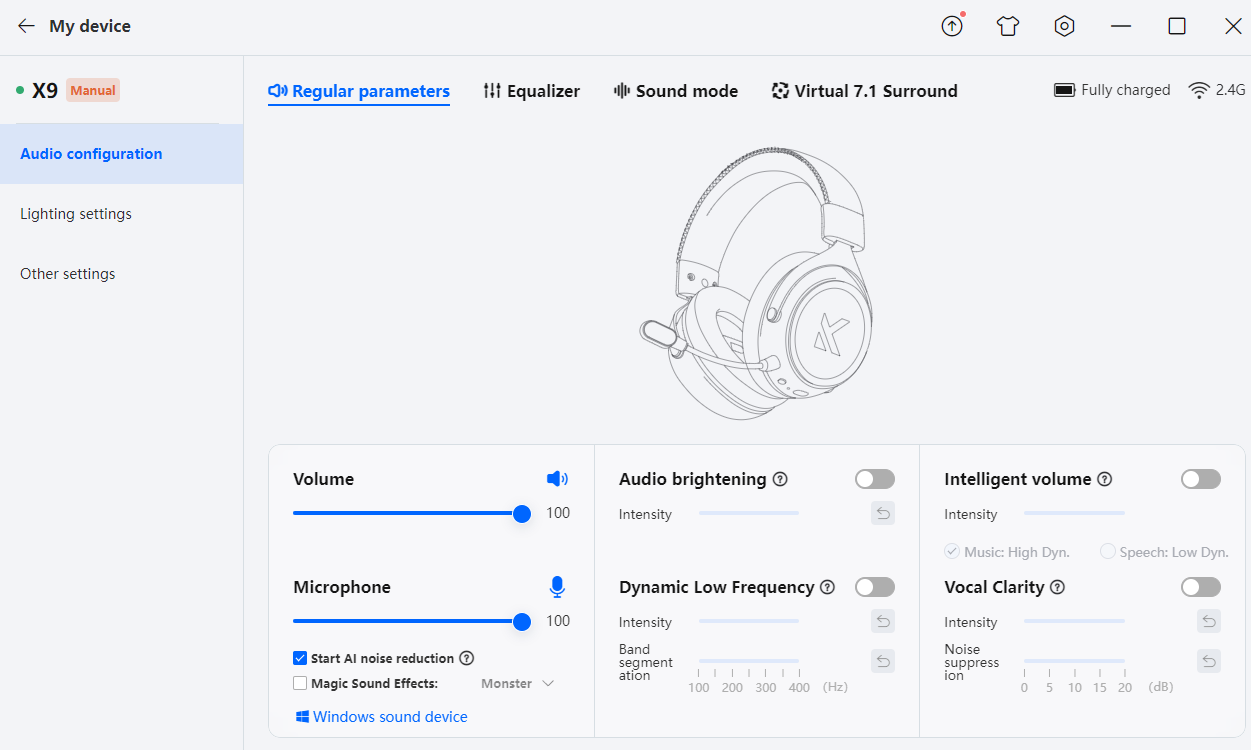Open the hexagon settings icon
The width and height of the screenshot is (1251, 750).
1065,27
